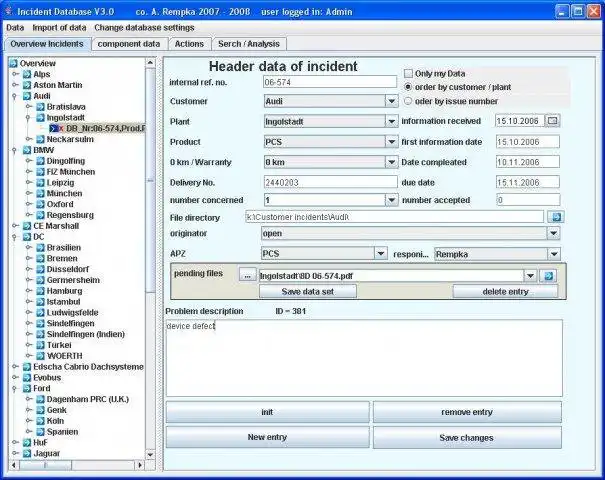
Task: Enable the Only my Data checkbox
Action: pos(408,73)
